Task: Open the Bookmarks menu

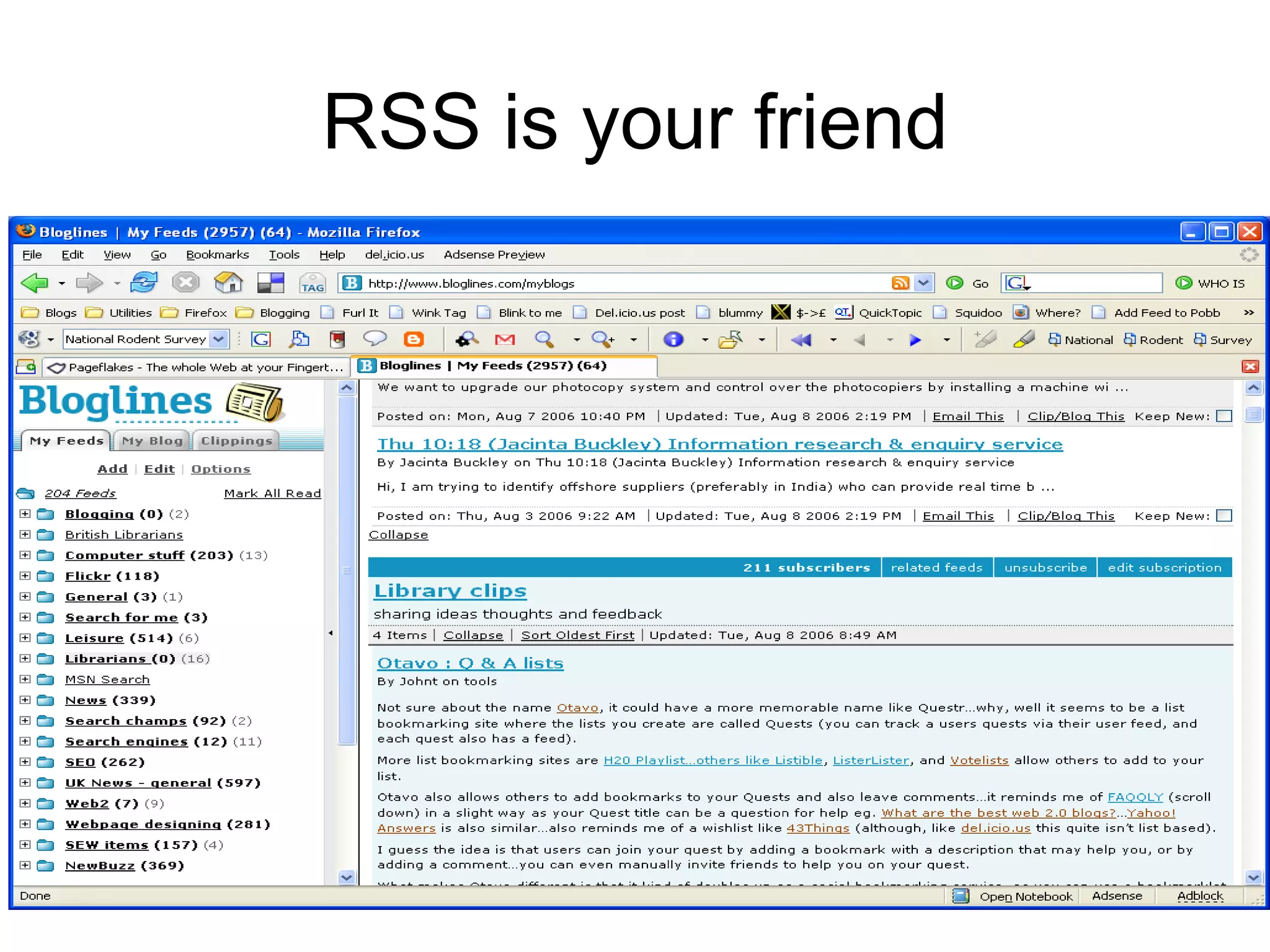Action: (x=217, y=255)
